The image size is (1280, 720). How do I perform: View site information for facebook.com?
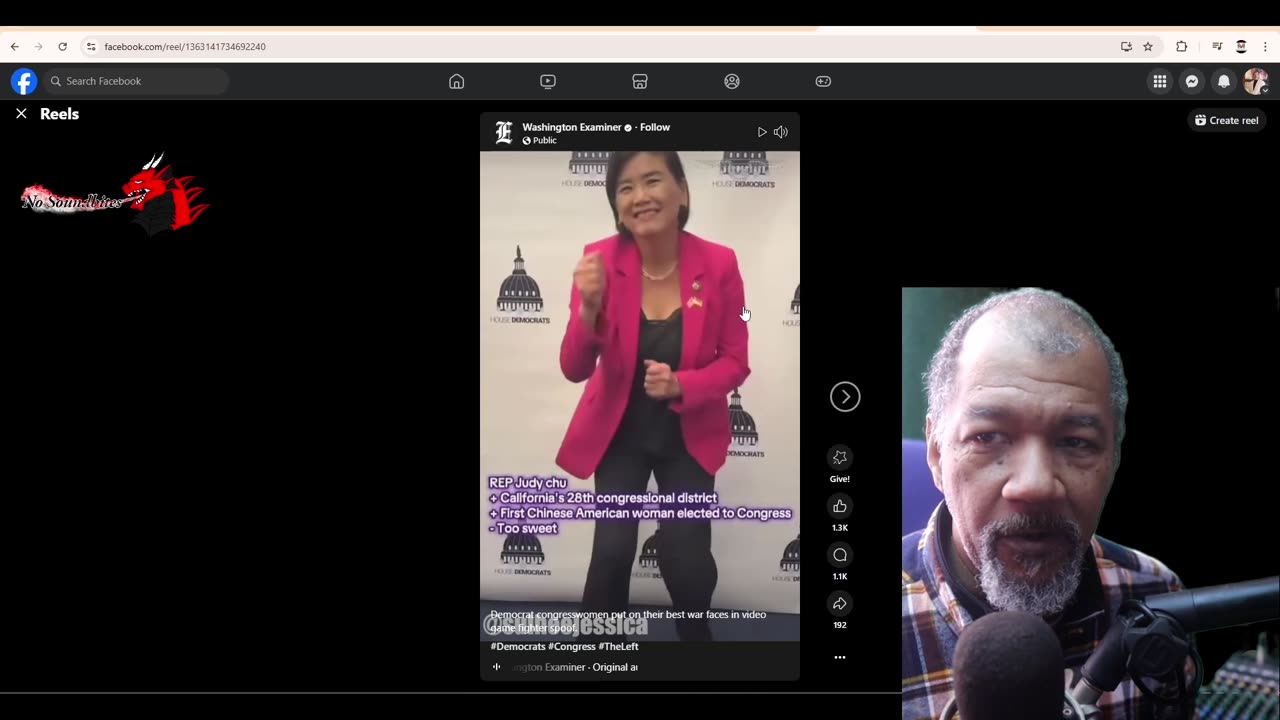[x=91, y=47]
